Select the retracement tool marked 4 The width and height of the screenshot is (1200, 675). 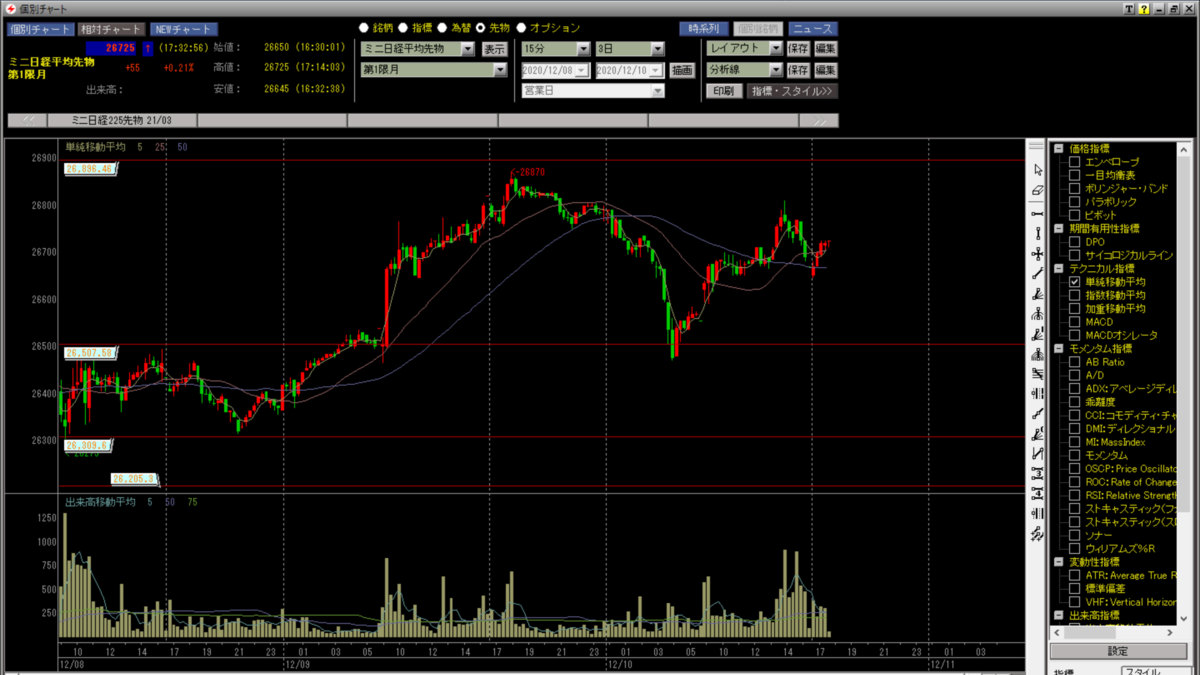[1037, 492]
